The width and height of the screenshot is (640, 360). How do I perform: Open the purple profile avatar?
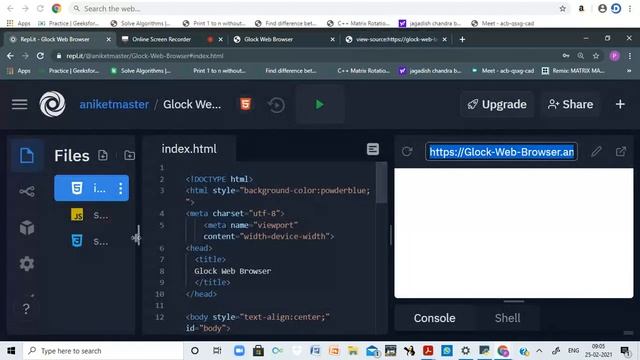click(614, 56)
